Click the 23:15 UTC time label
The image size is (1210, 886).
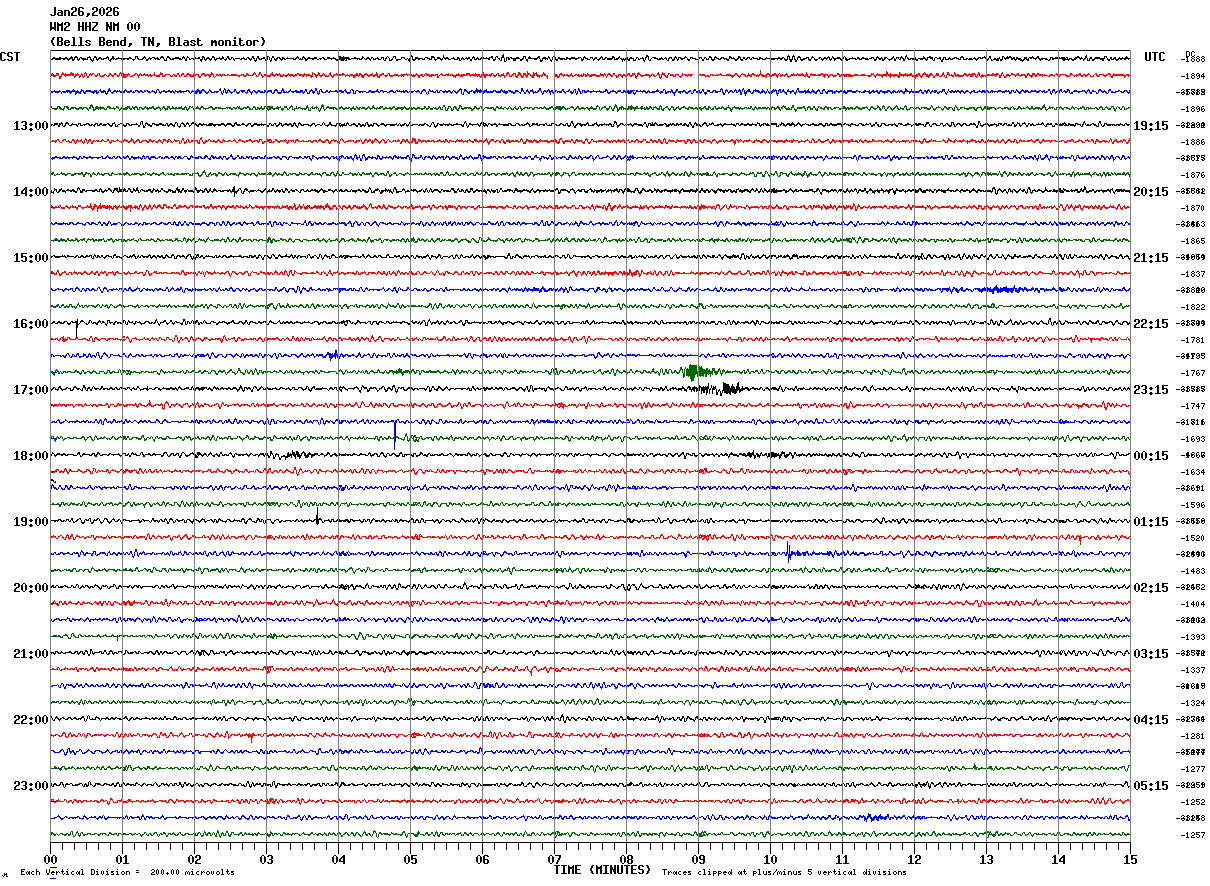coord(1151,390)
